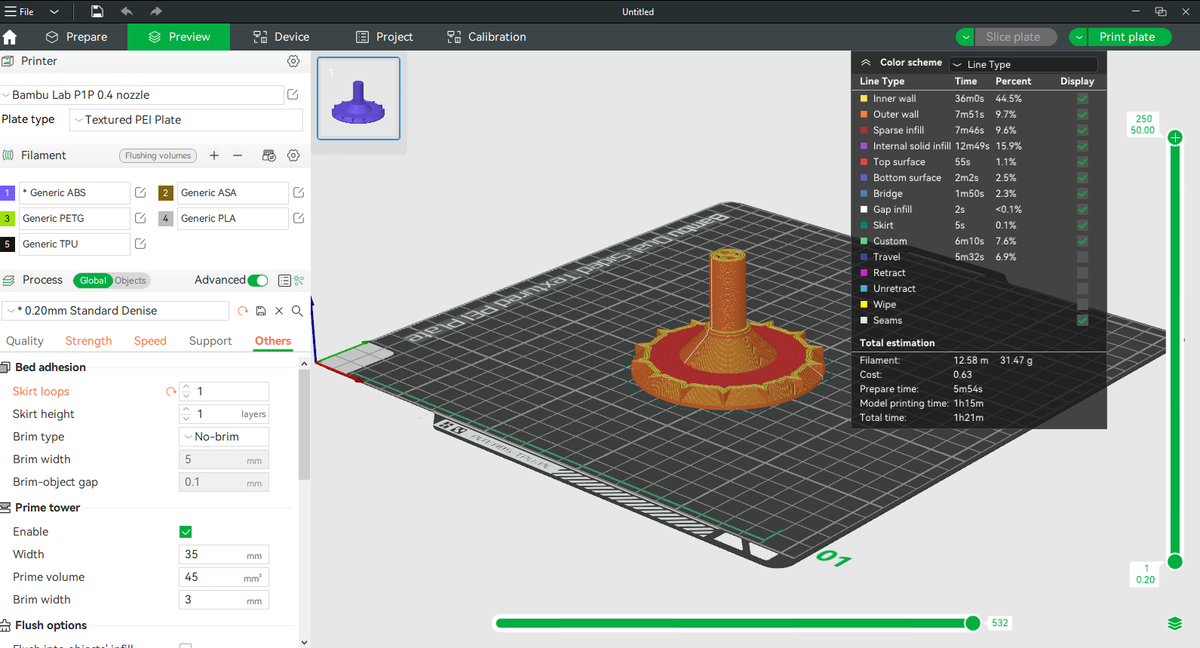Viewport: 1200px width, 648px height.
Task: Uncheck Inner wall display checkbox
Action: 1082,99
